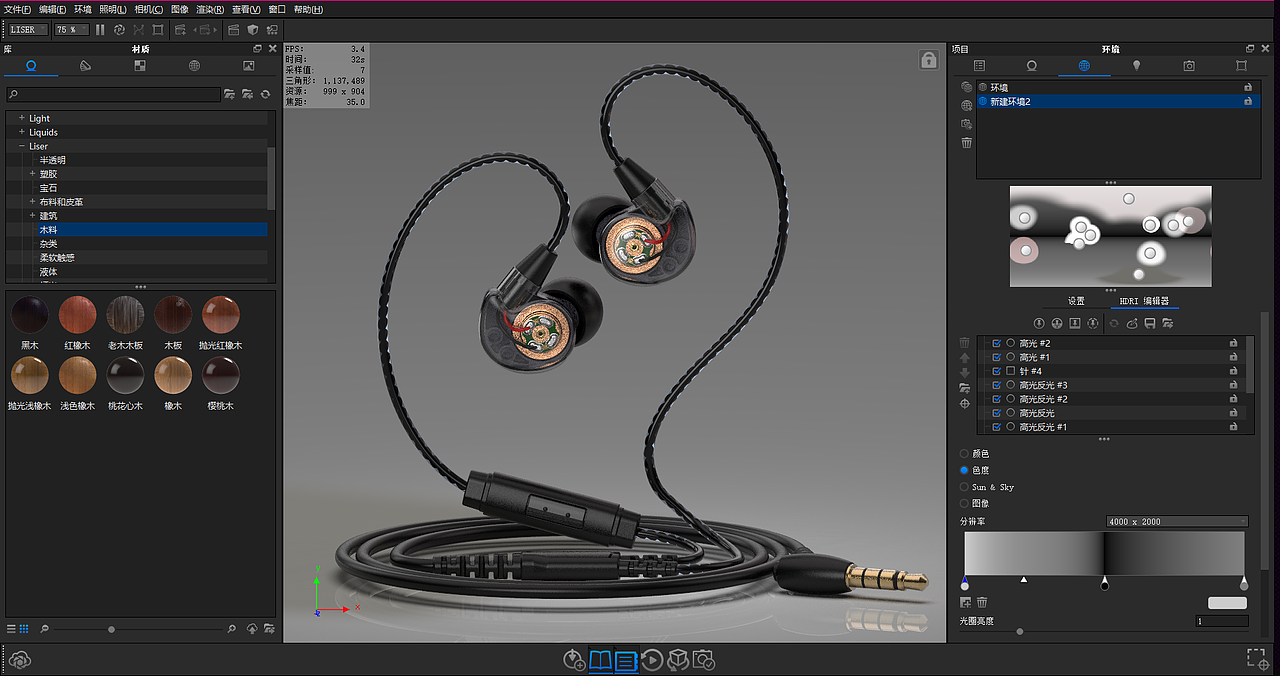Select the 颜色 background radio button

964,453
